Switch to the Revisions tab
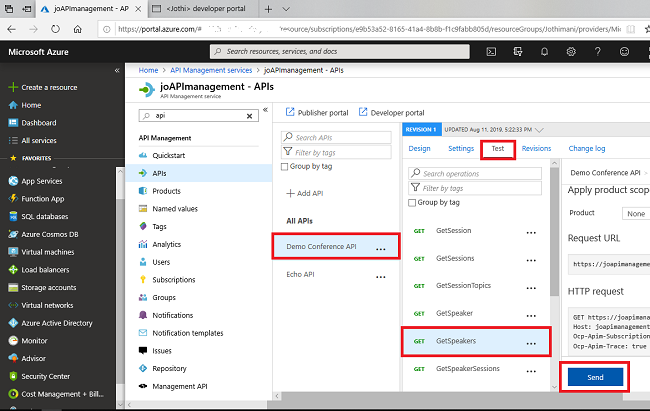The width and height of the screenshot is (650, 411). (536, 148)
